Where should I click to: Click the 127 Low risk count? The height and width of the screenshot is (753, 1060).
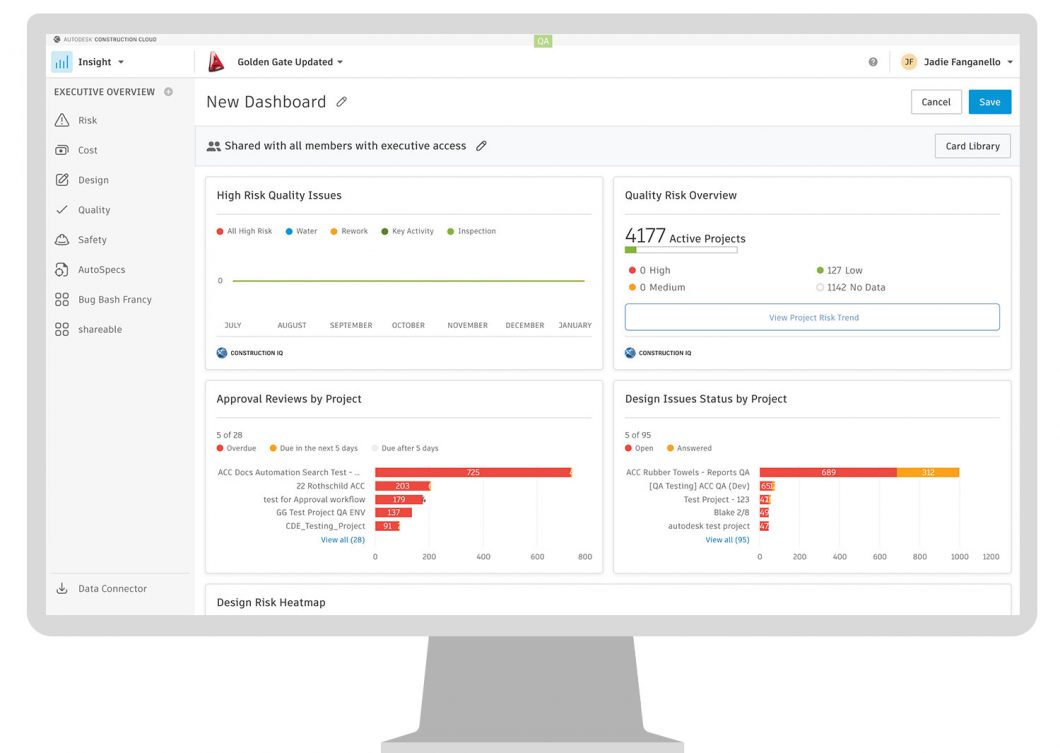click(x=839, y=270)
